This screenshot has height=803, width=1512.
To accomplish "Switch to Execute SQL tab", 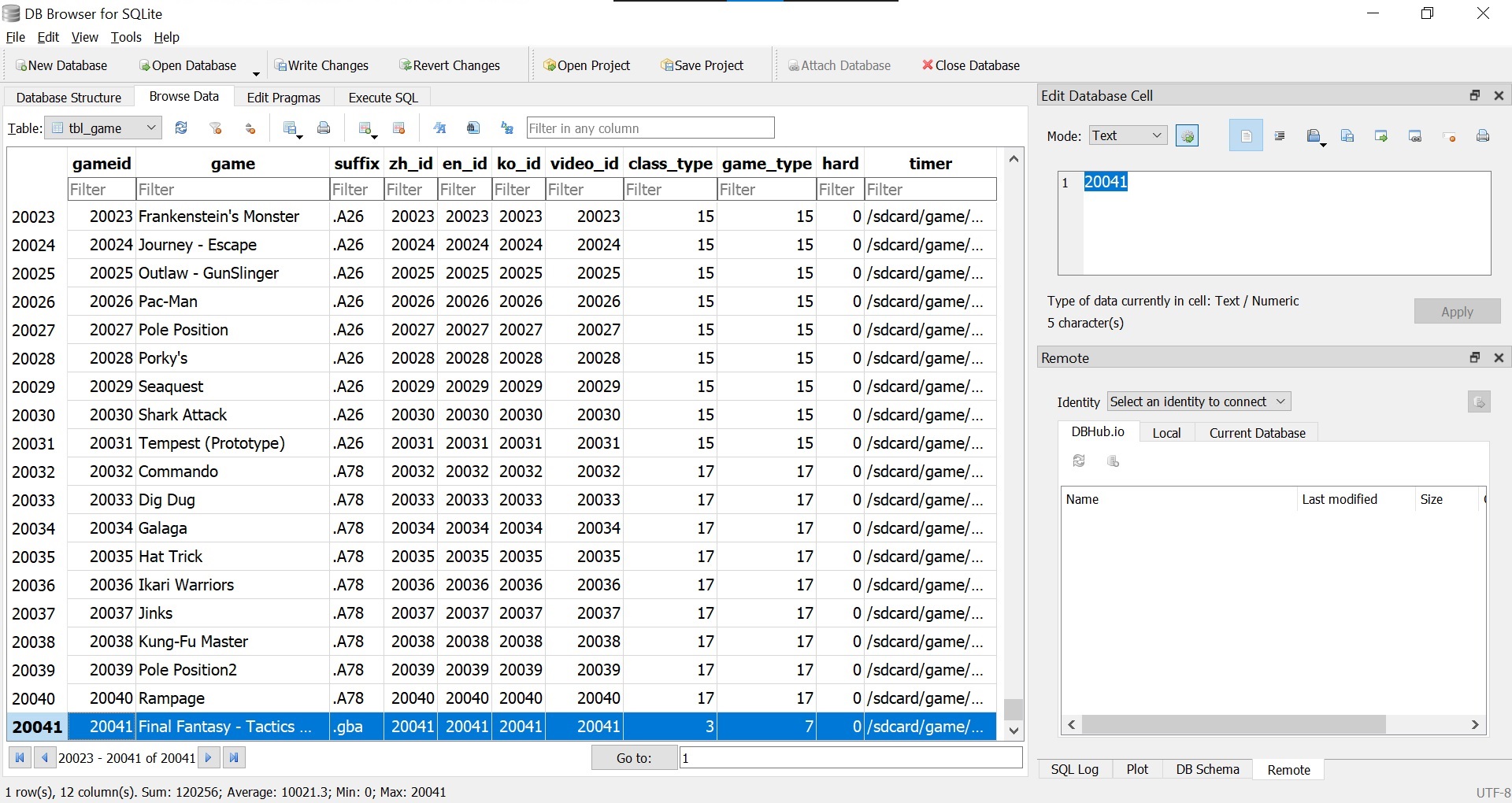I will click(383, 98).
